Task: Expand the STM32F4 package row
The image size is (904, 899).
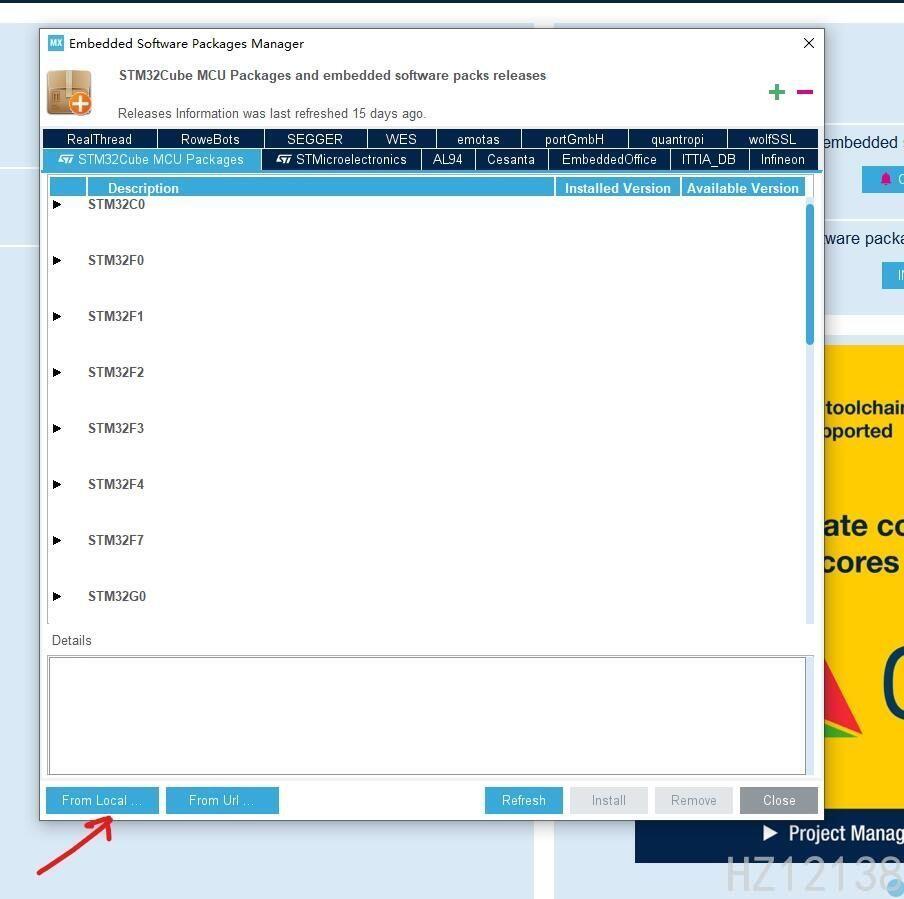Action: [x=56, y=484]
